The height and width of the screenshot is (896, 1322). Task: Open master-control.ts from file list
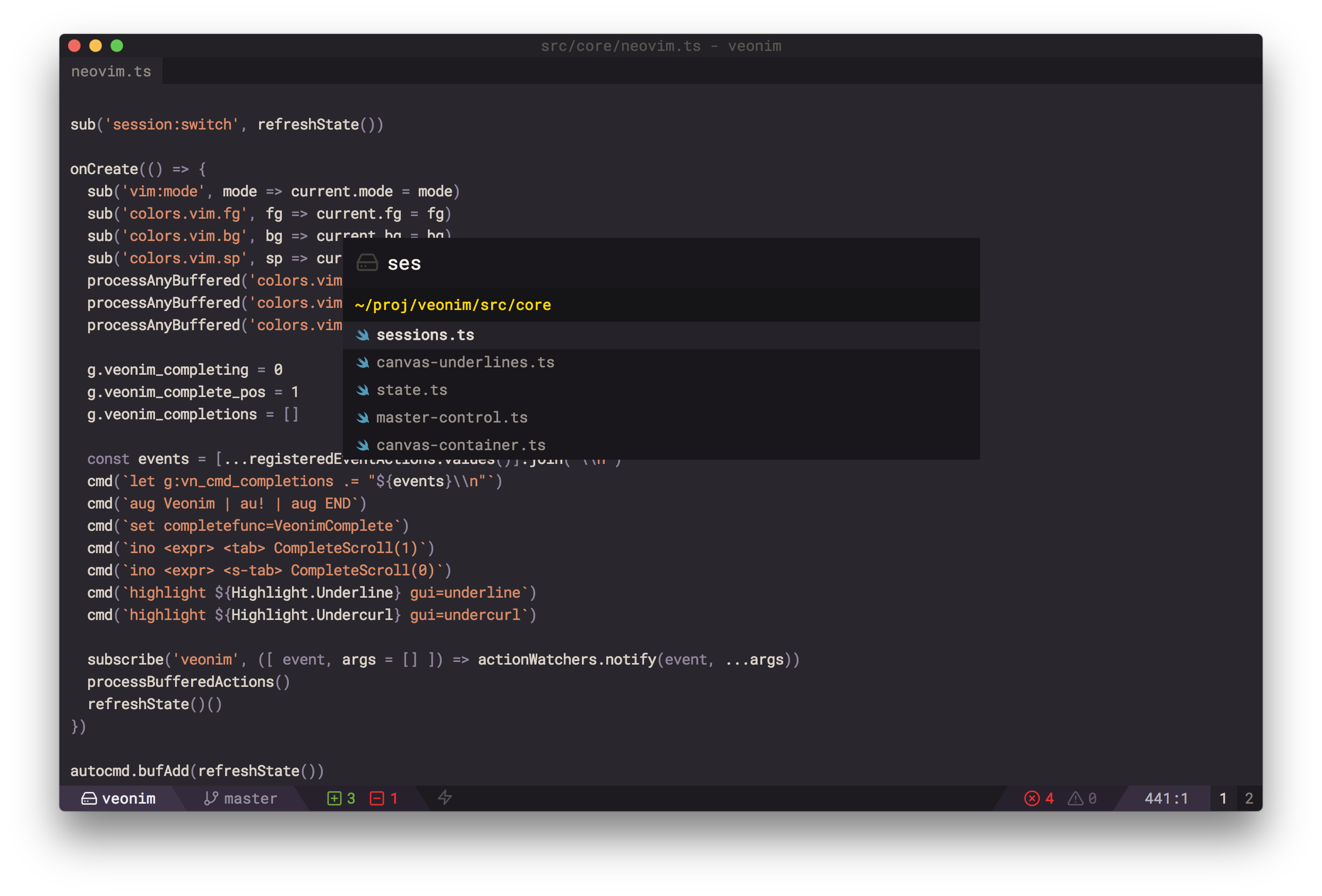click(x=452, y=418)
